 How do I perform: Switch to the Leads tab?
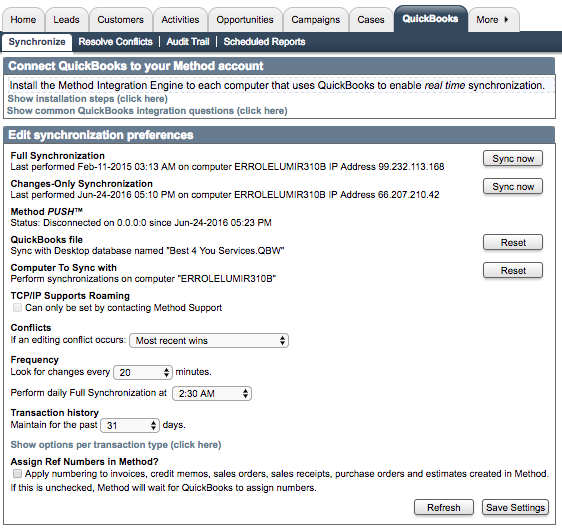pos(66,19)
